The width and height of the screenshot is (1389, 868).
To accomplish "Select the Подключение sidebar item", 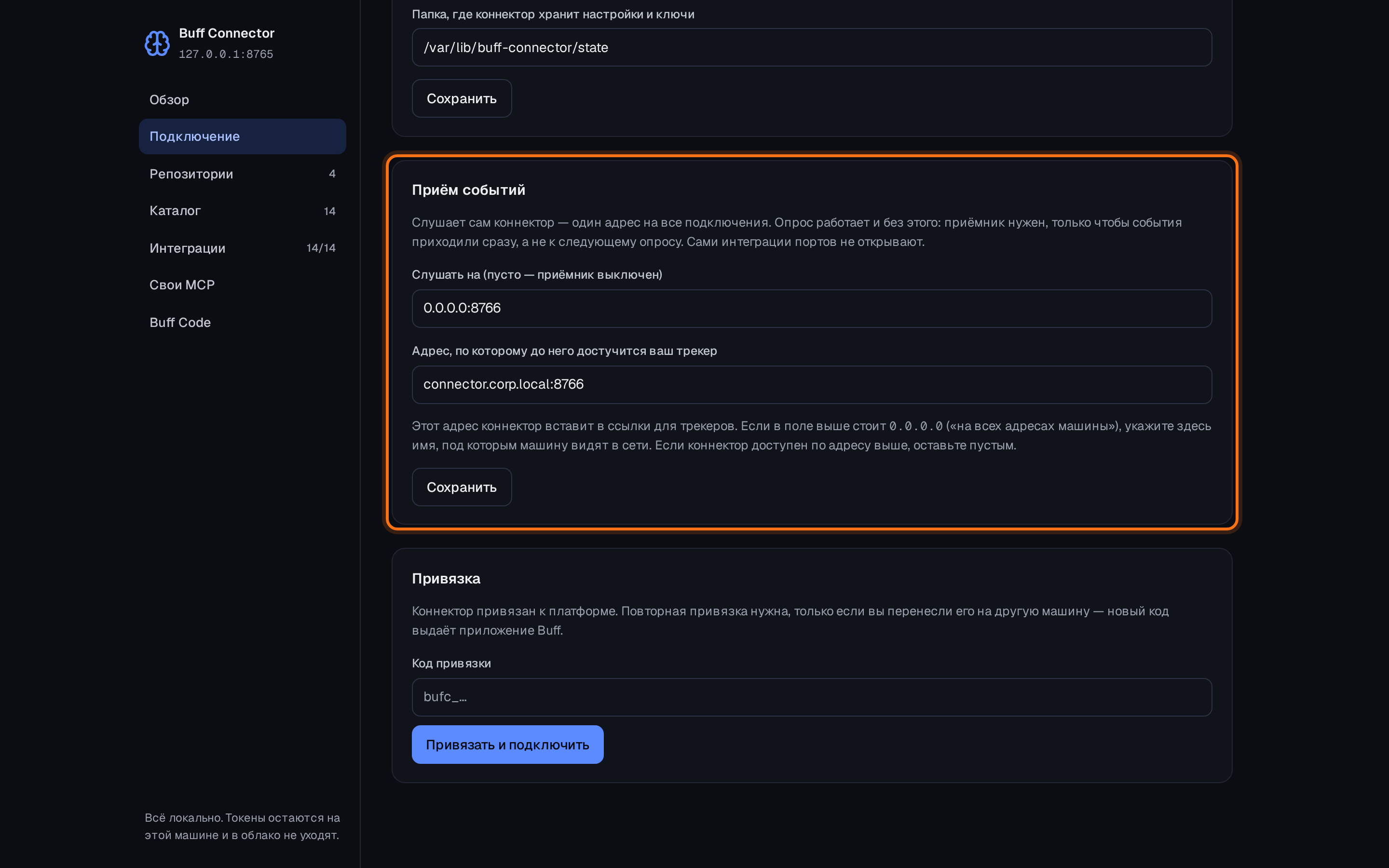I will [x=242, y=136].
